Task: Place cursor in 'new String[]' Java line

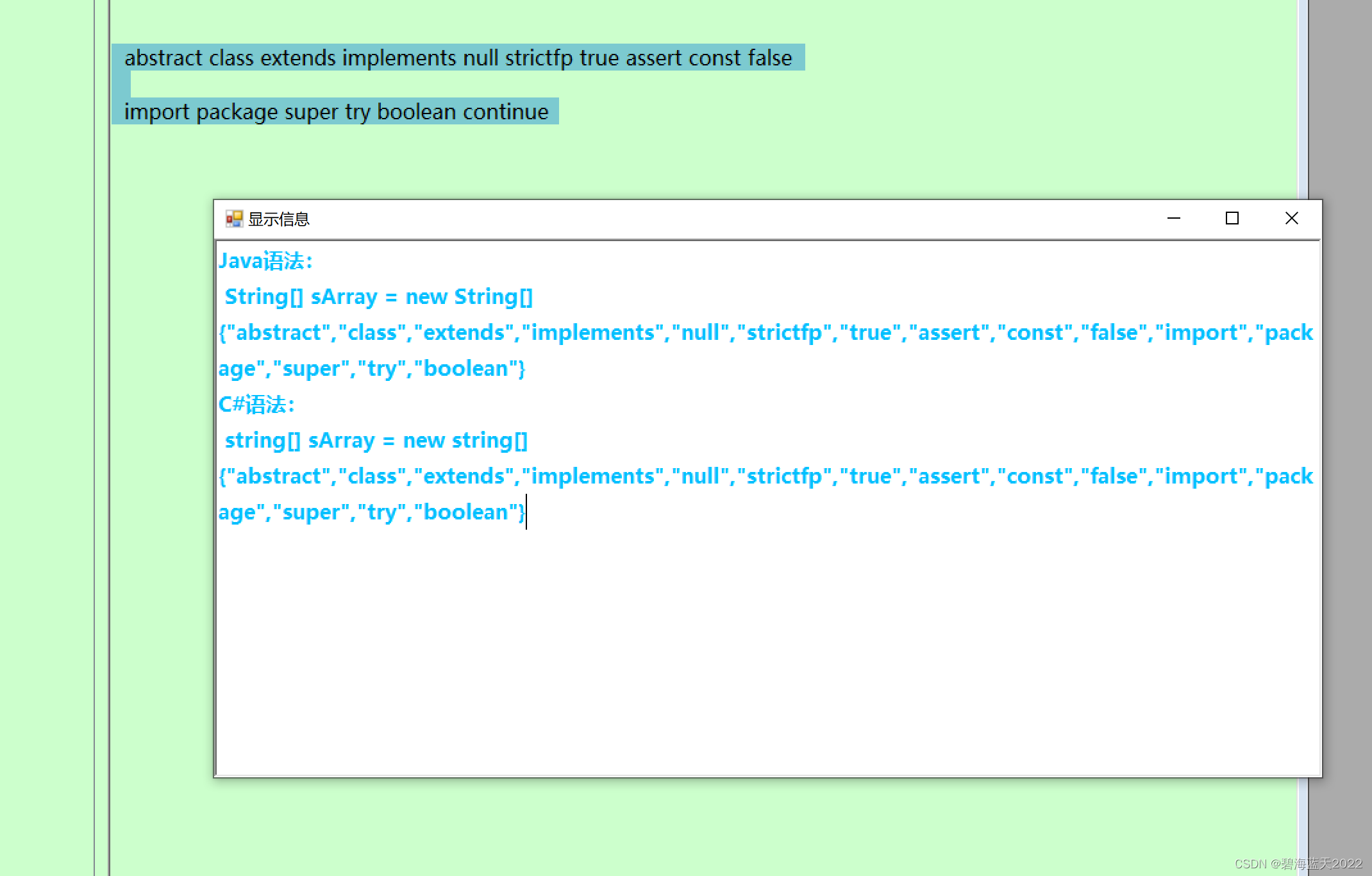Action: click(468, 297)
